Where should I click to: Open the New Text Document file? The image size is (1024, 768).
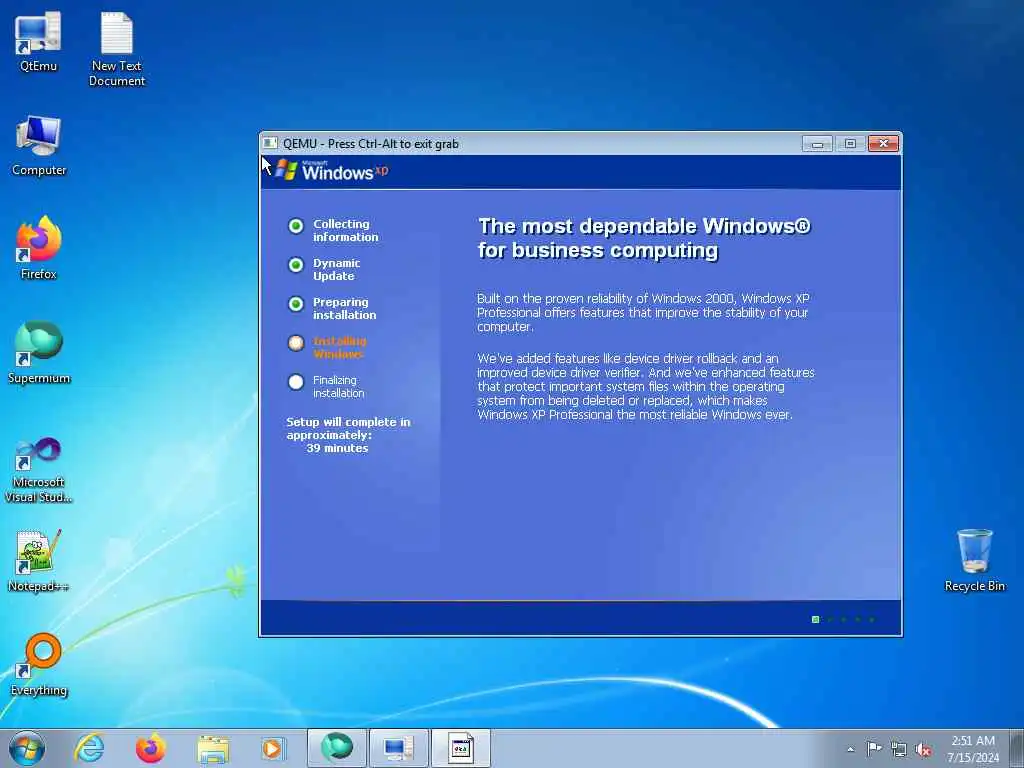(117, 49)
